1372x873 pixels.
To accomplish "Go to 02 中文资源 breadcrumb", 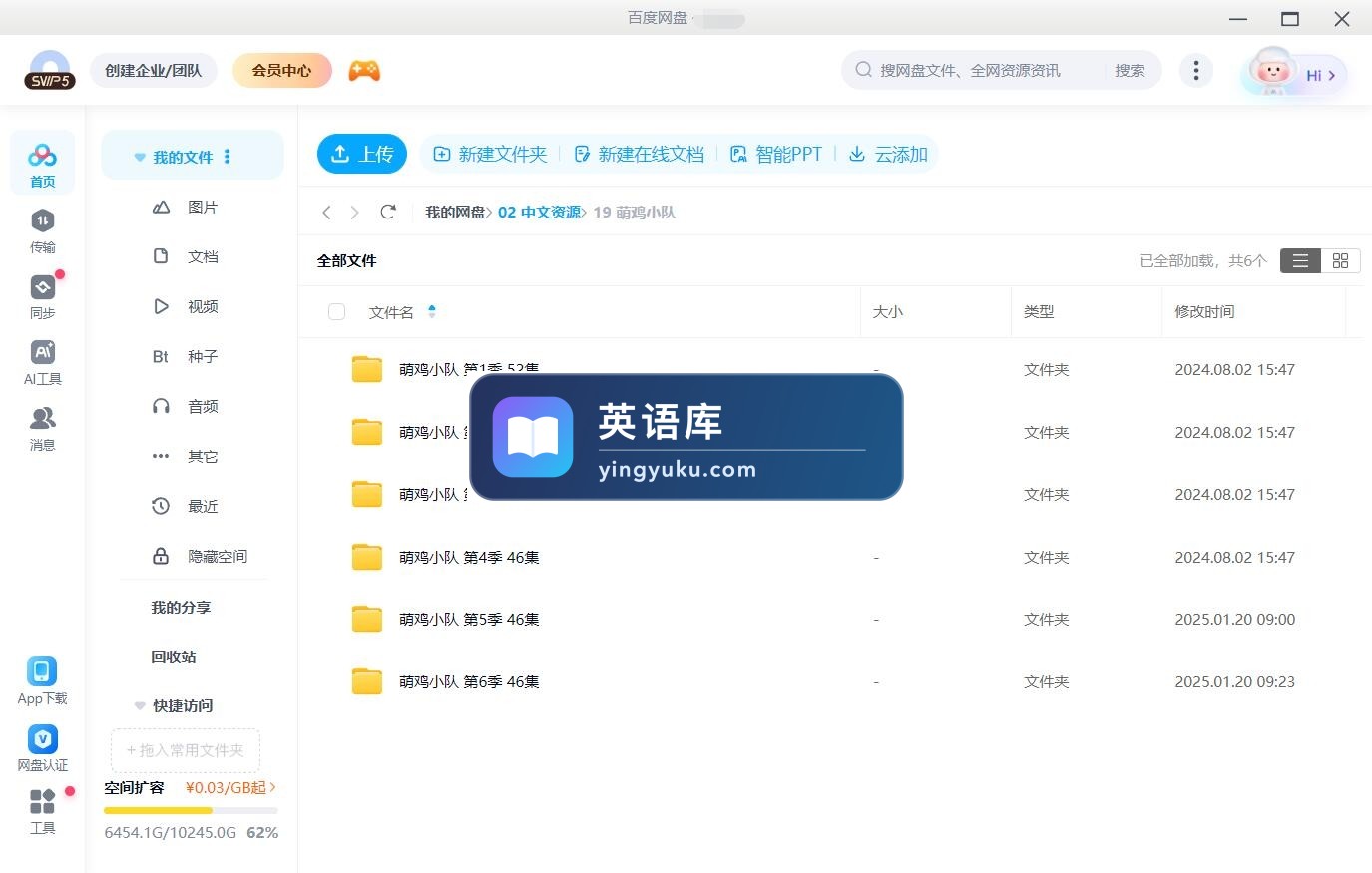I will pos(539,212).
